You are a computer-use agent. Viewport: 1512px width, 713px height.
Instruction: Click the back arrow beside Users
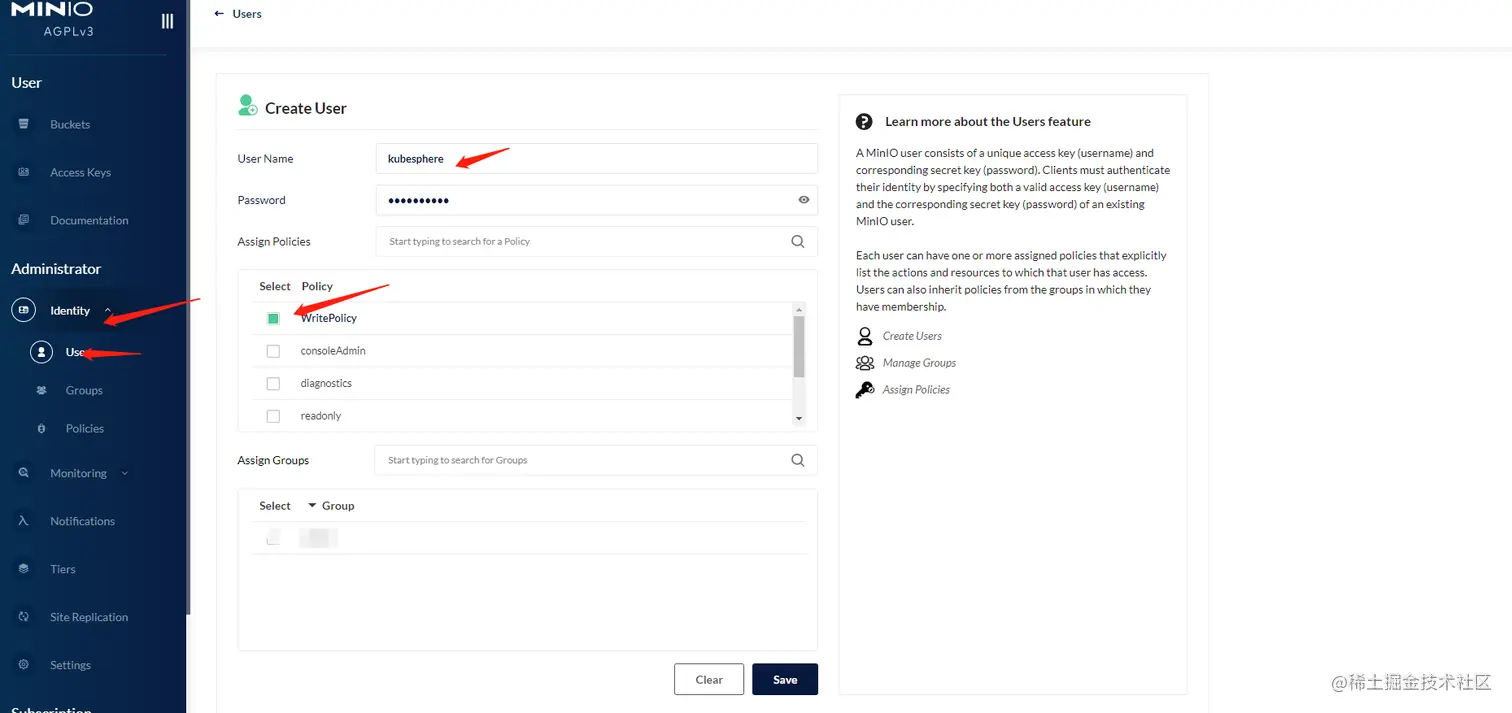pos(219,14)
